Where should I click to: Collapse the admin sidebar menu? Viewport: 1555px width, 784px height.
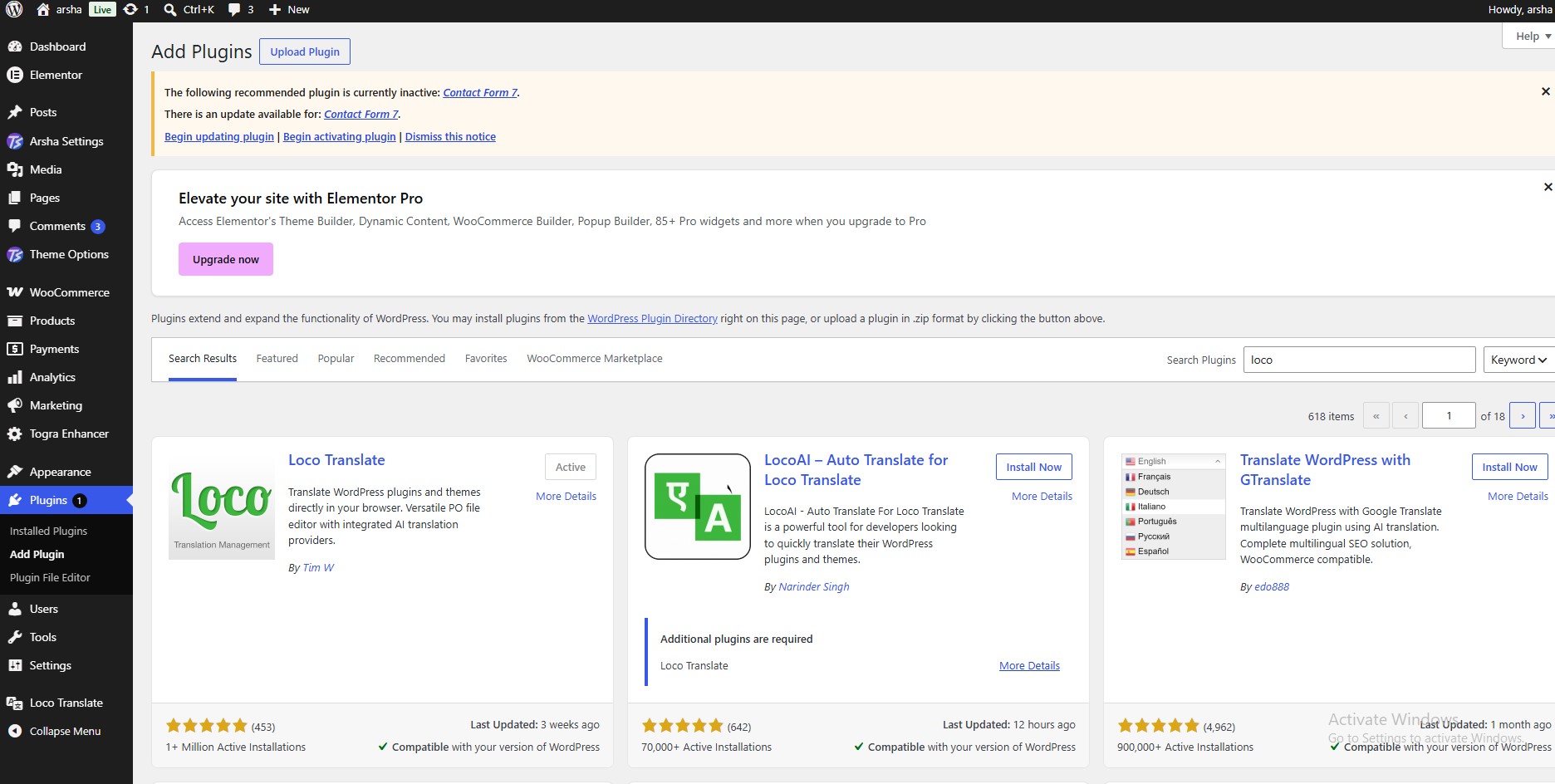(x=66, y=731)
